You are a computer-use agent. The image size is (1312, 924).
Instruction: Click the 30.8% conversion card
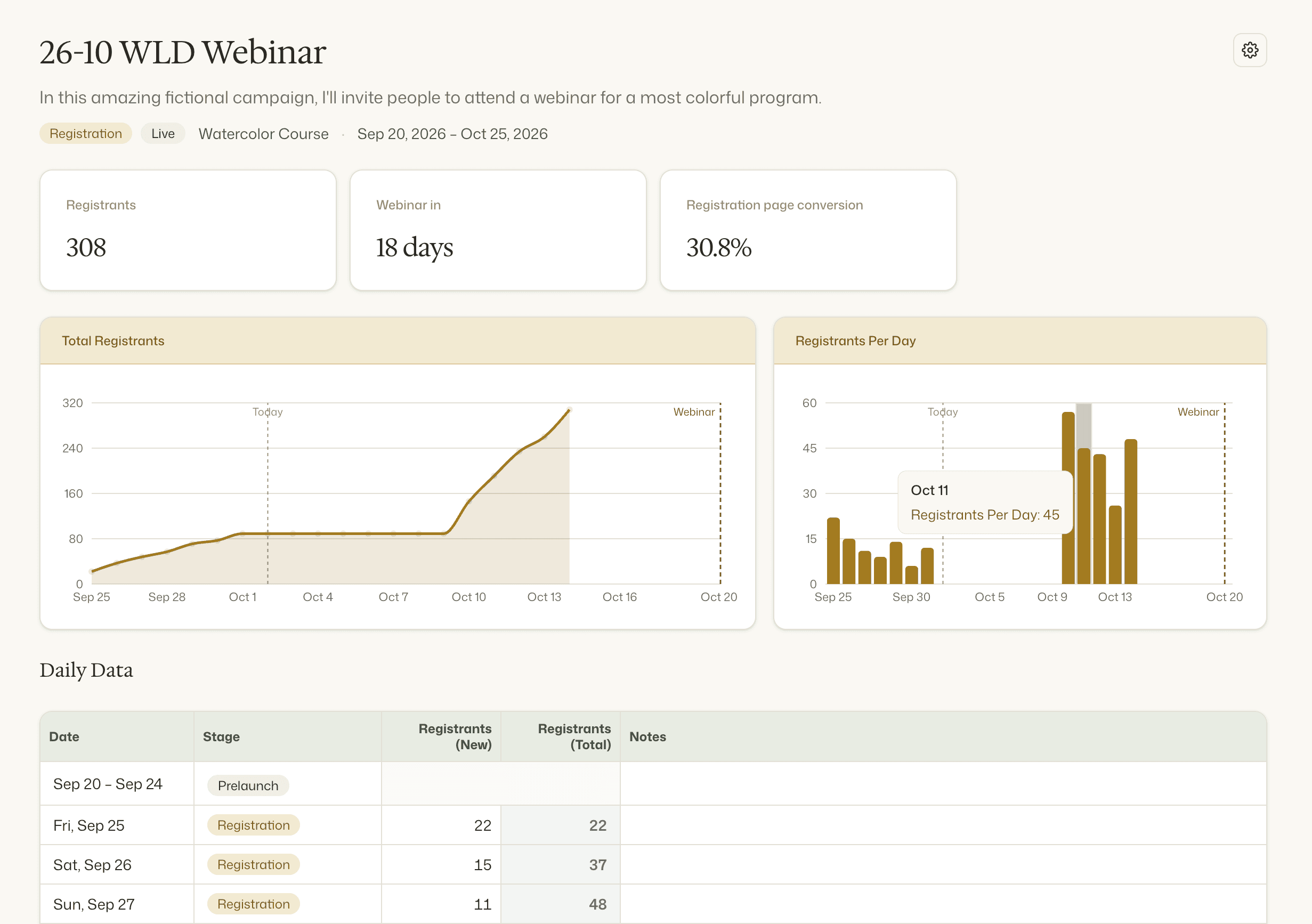point(808,230)
